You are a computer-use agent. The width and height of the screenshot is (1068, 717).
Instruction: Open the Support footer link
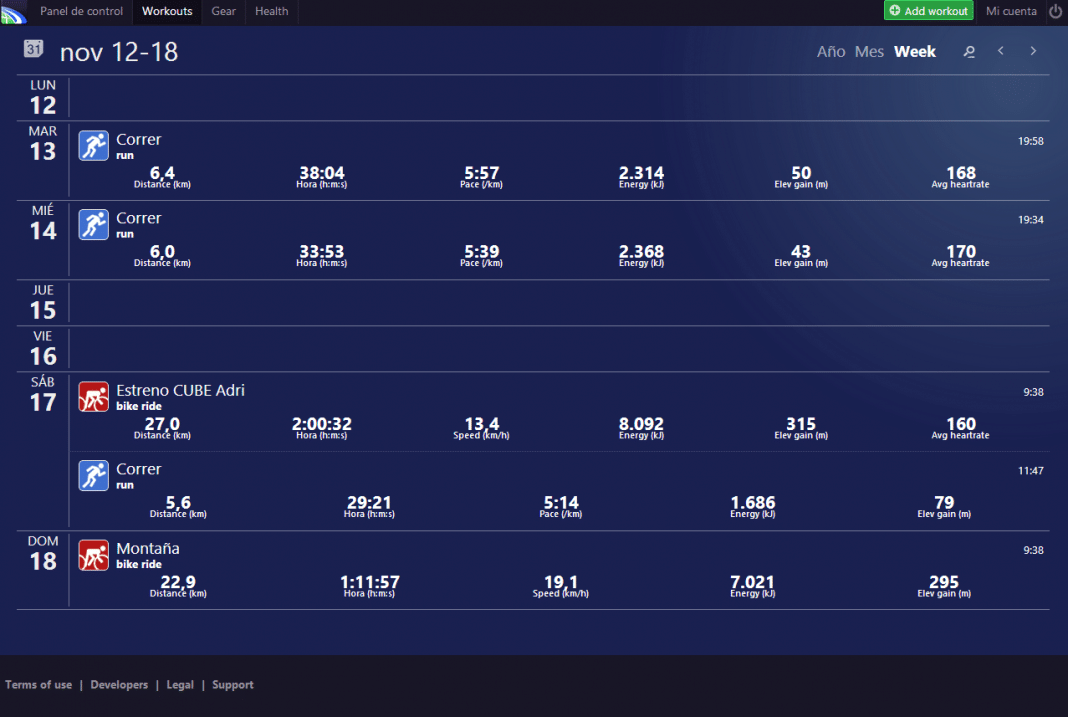(232, 684)
